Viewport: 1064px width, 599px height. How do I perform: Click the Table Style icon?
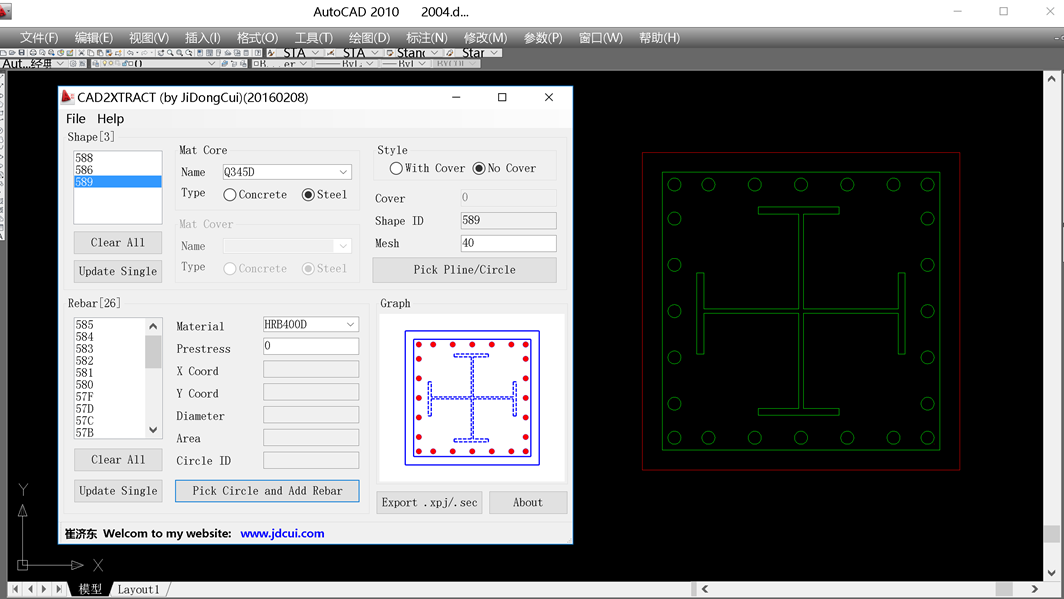(x=390, y=53)
